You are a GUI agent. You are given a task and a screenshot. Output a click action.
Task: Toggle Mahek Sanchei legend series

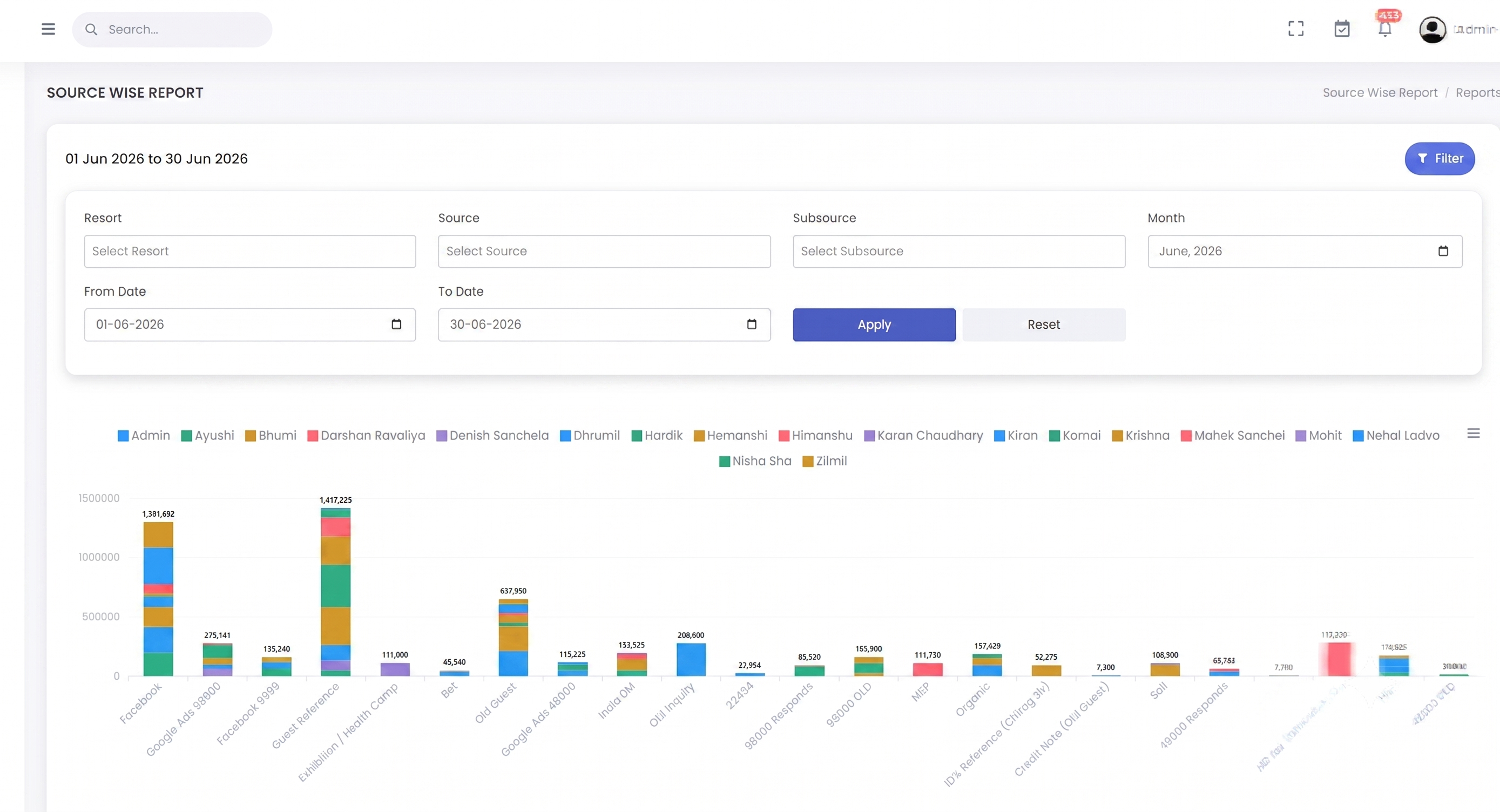1233,435
